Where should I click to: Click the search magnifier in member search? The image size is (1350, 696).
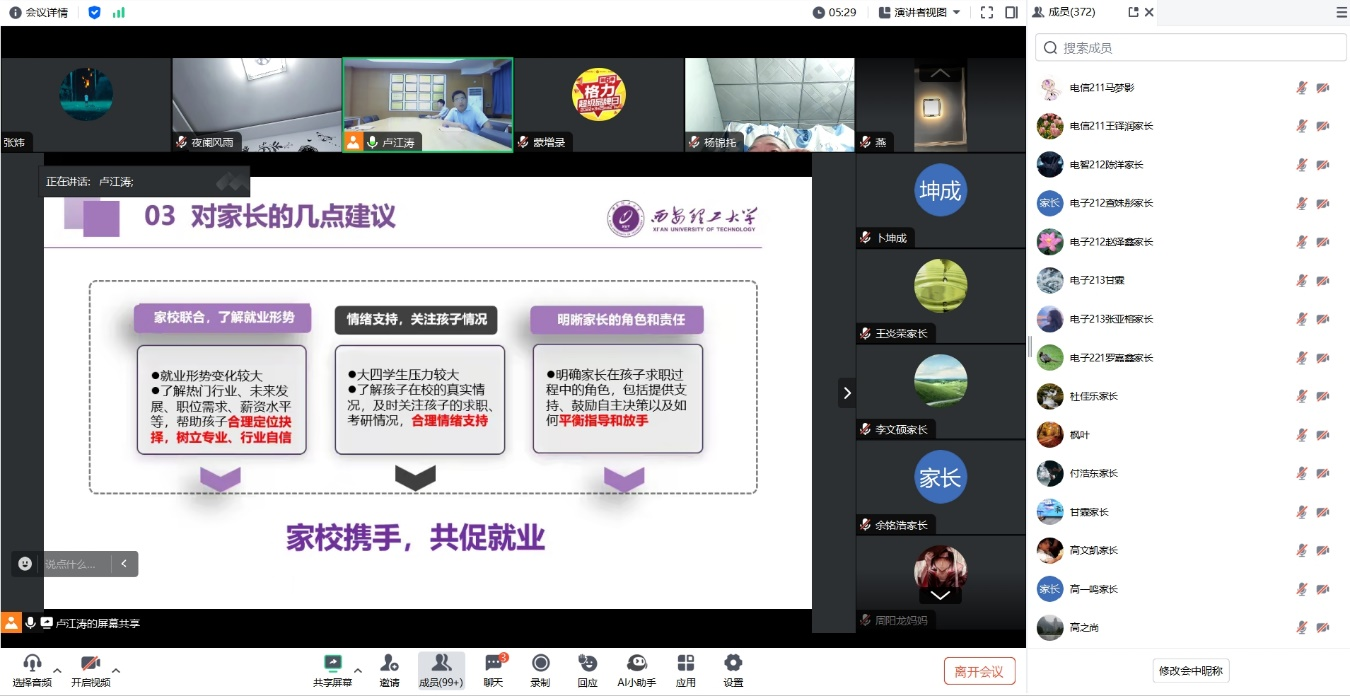click(x=1050, y=47)
